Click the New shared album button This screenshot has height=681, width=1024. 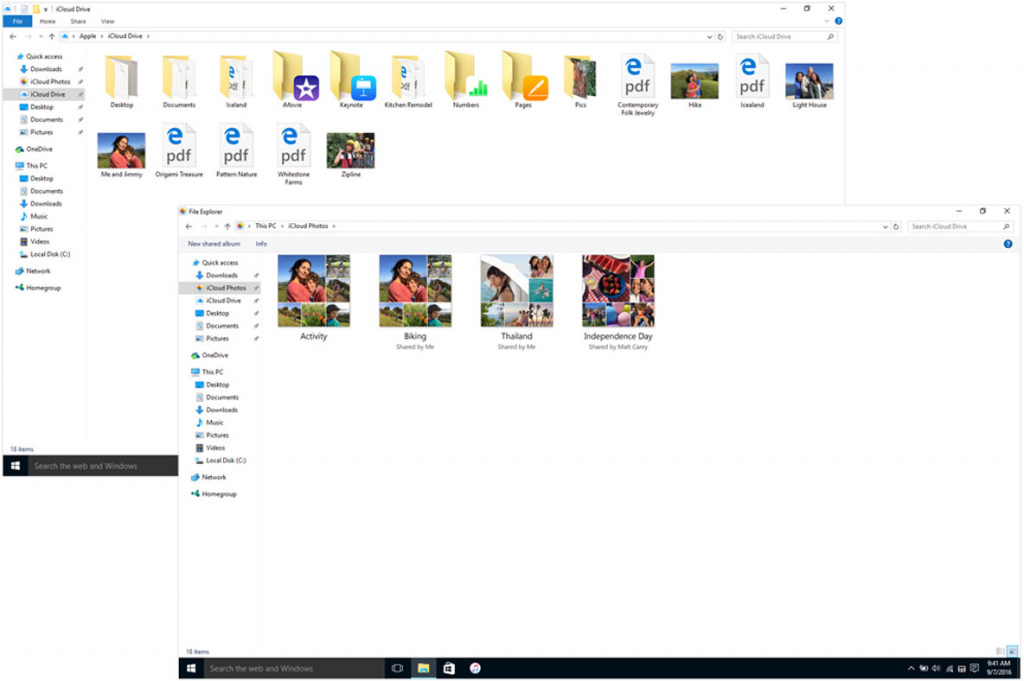[214, 244]
